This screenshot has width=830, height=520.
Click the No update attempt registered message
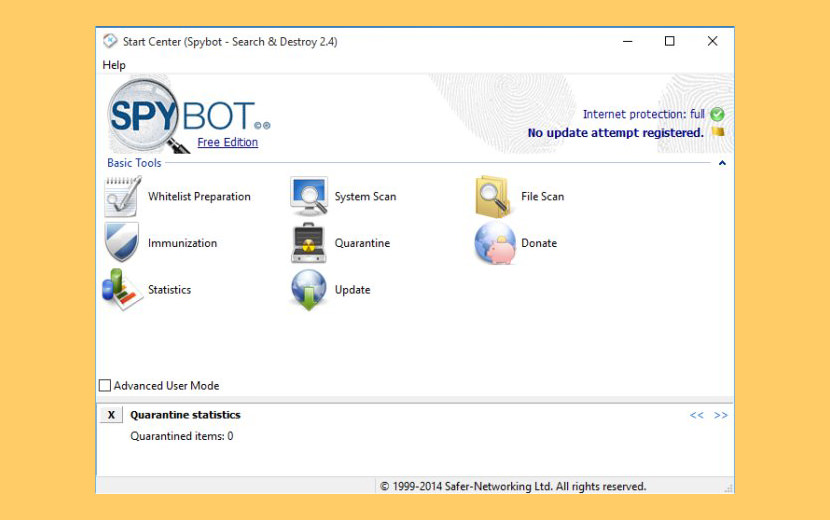(x=616, y=133)
